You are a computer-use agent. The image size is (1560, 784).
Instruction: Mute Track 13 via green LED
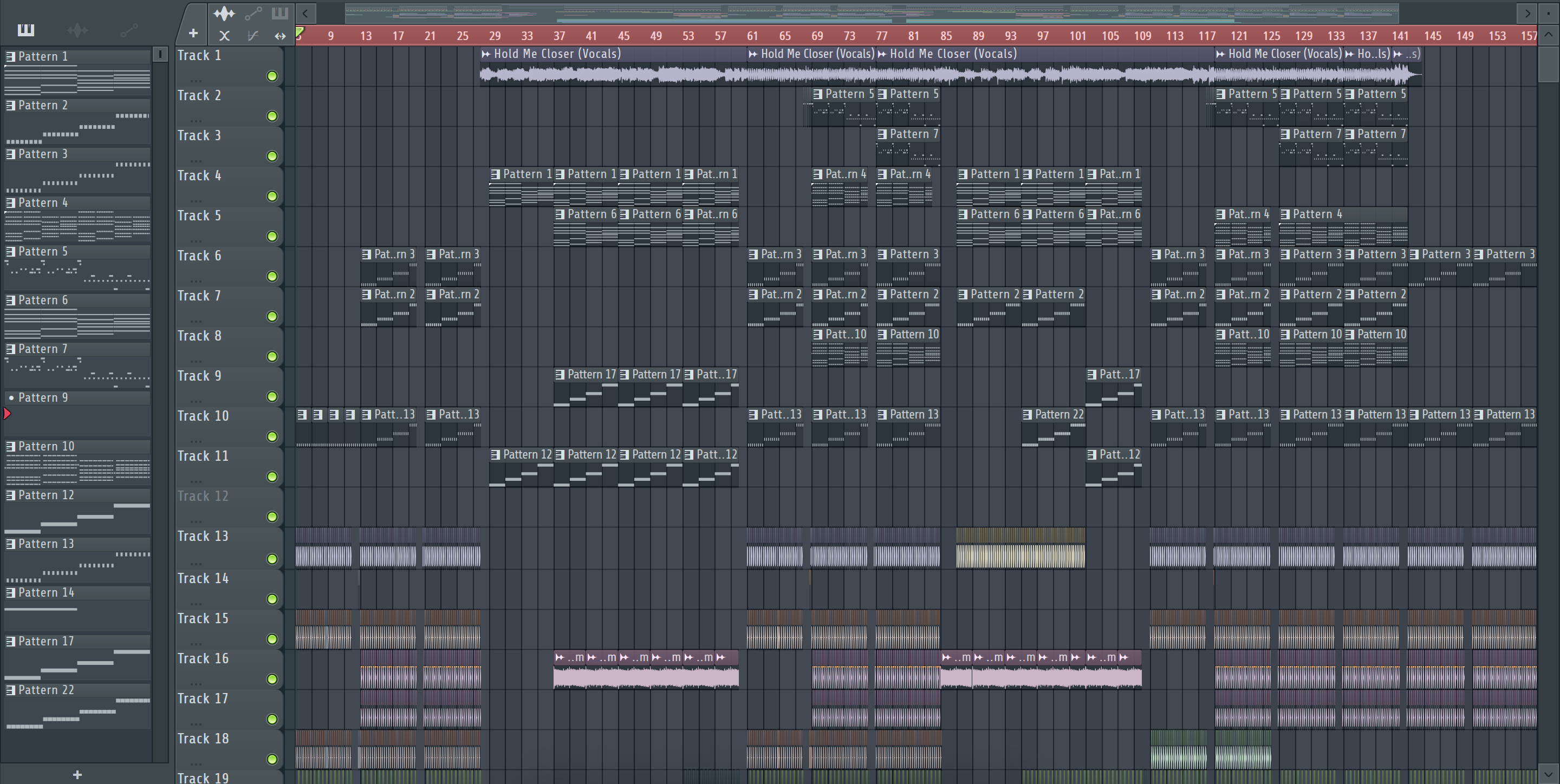272,559
